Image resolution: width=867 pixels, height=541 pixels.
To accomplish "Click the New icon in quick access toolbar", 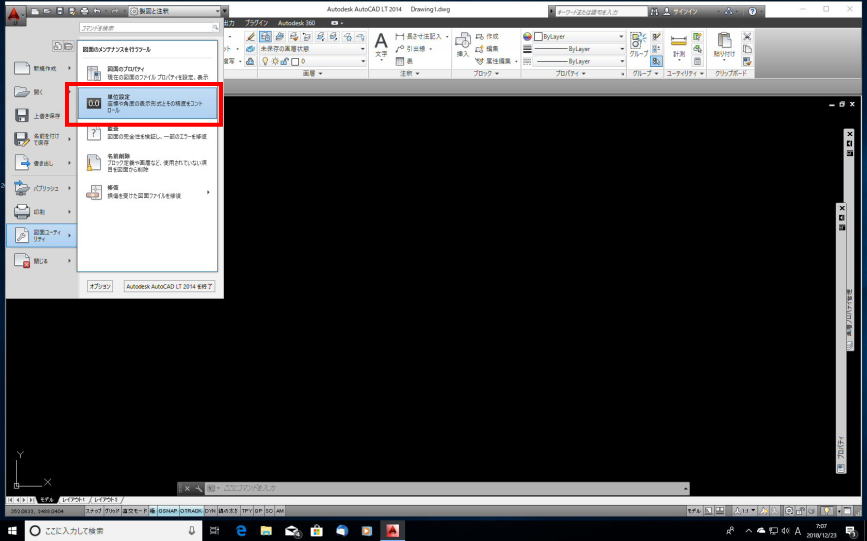I will tap(35, 11).
